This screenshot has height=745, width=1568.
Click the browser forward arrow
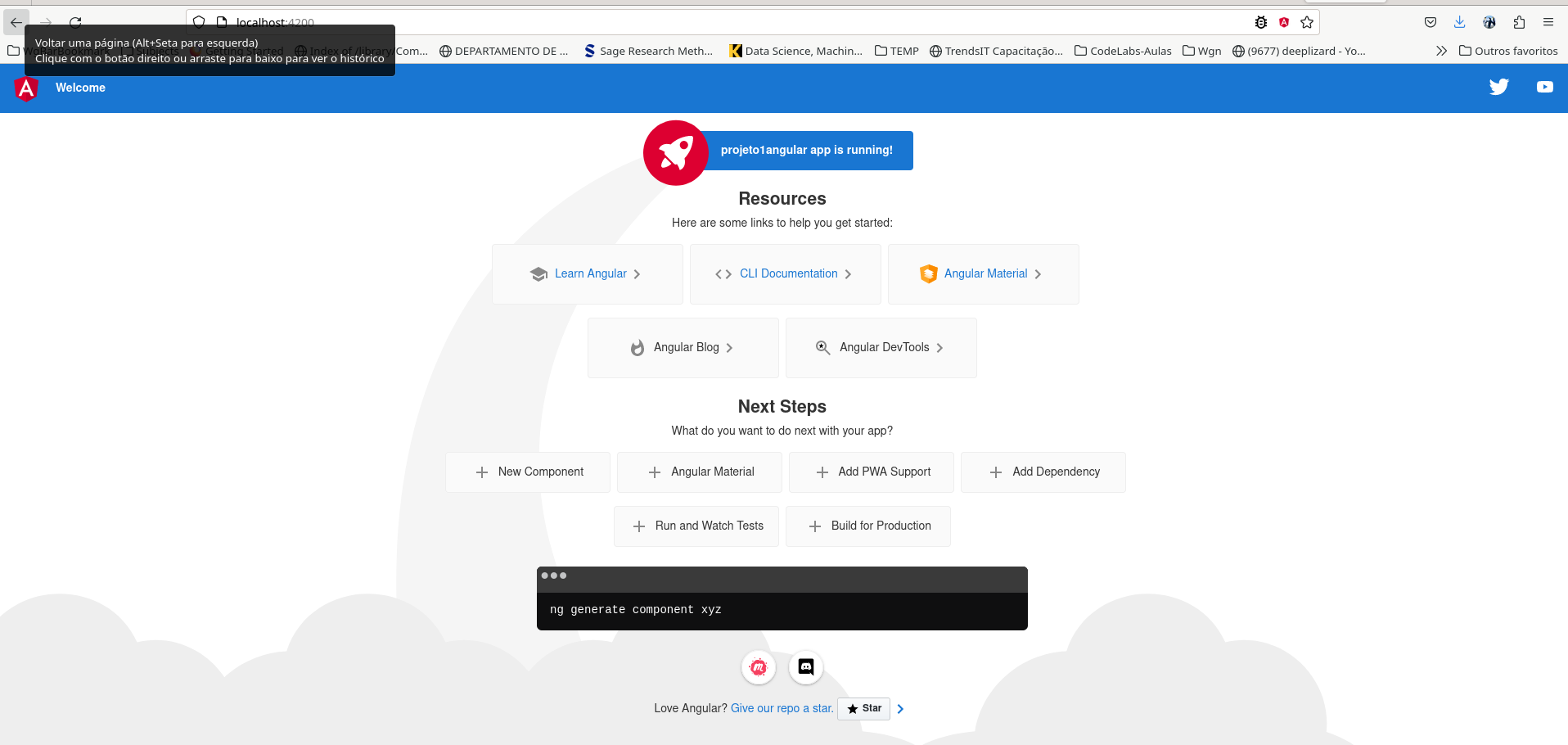click(46, 22)
